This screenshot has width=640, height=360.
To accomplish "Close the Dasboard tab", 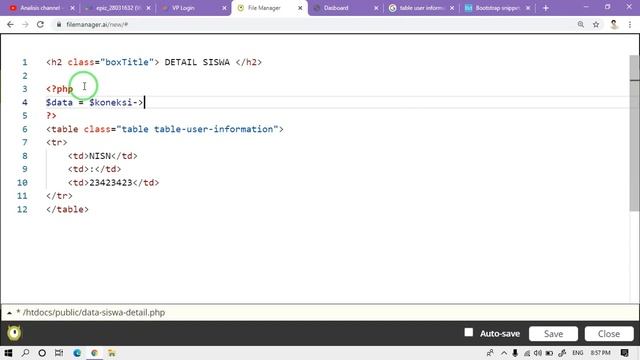I will tap(376, 8).
